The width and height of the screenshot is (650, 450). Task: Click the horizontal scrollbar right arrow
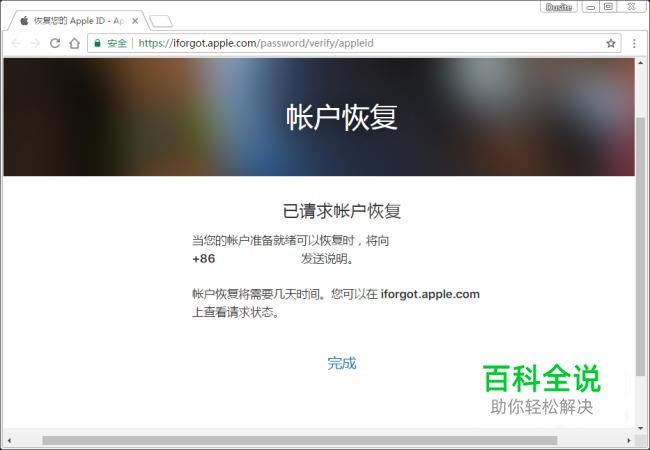coord(629,440)
